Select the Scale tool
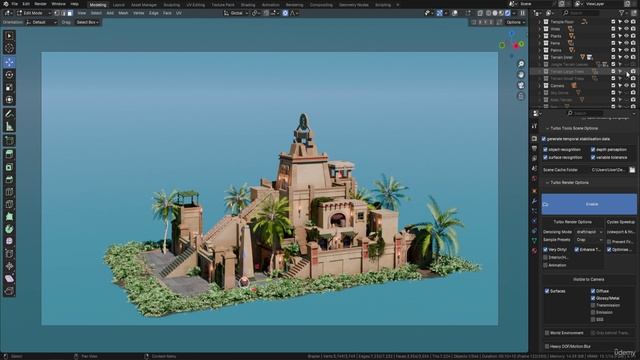This screenshot has height=360, width=640. [9, 87]
